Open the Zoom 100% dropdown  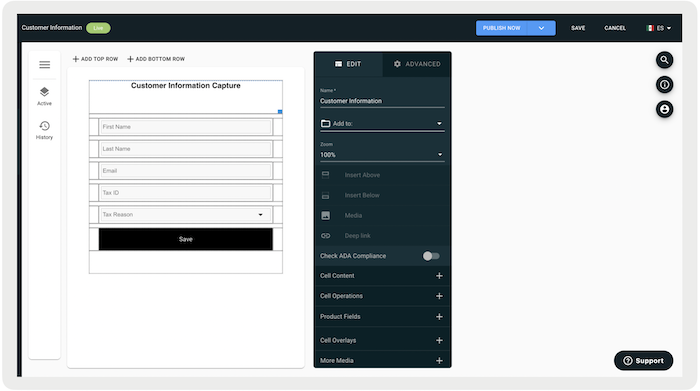tap(382, 154)
